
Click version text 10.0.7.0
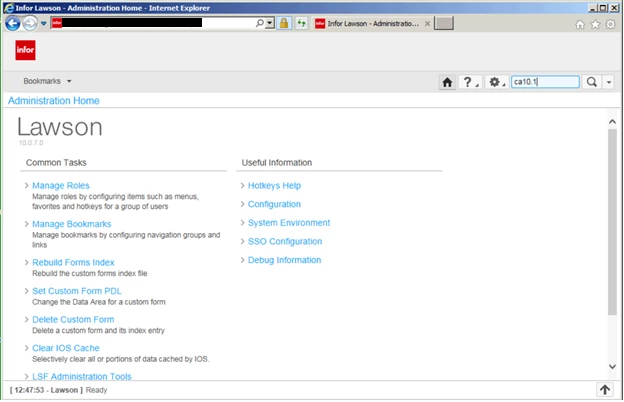pyautogui.click(x=31, y=143)
